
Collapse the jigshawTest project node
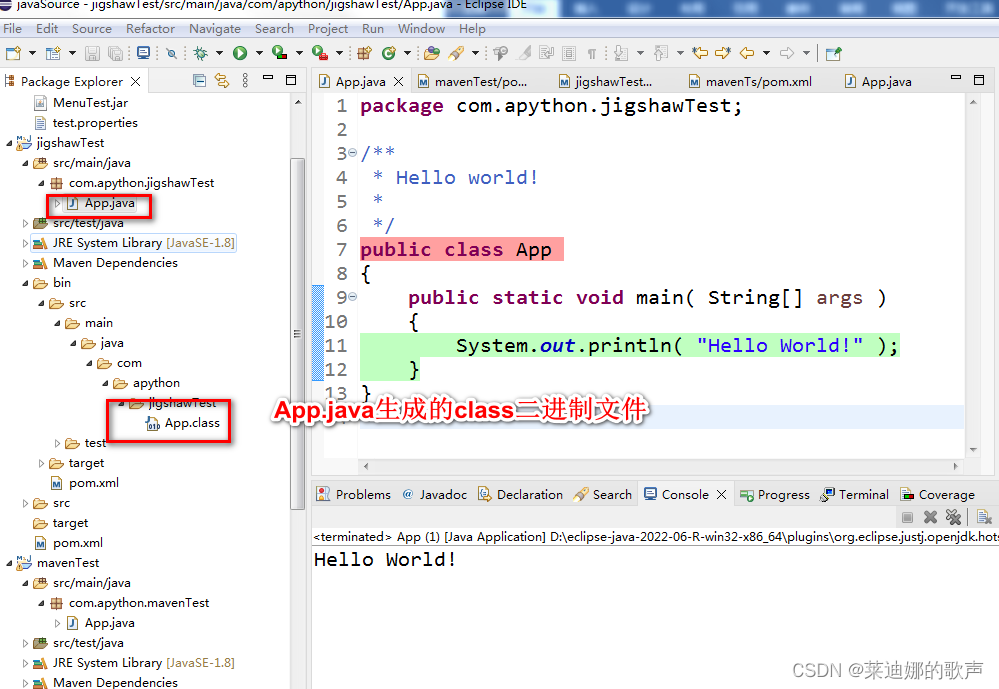(9, 143)
